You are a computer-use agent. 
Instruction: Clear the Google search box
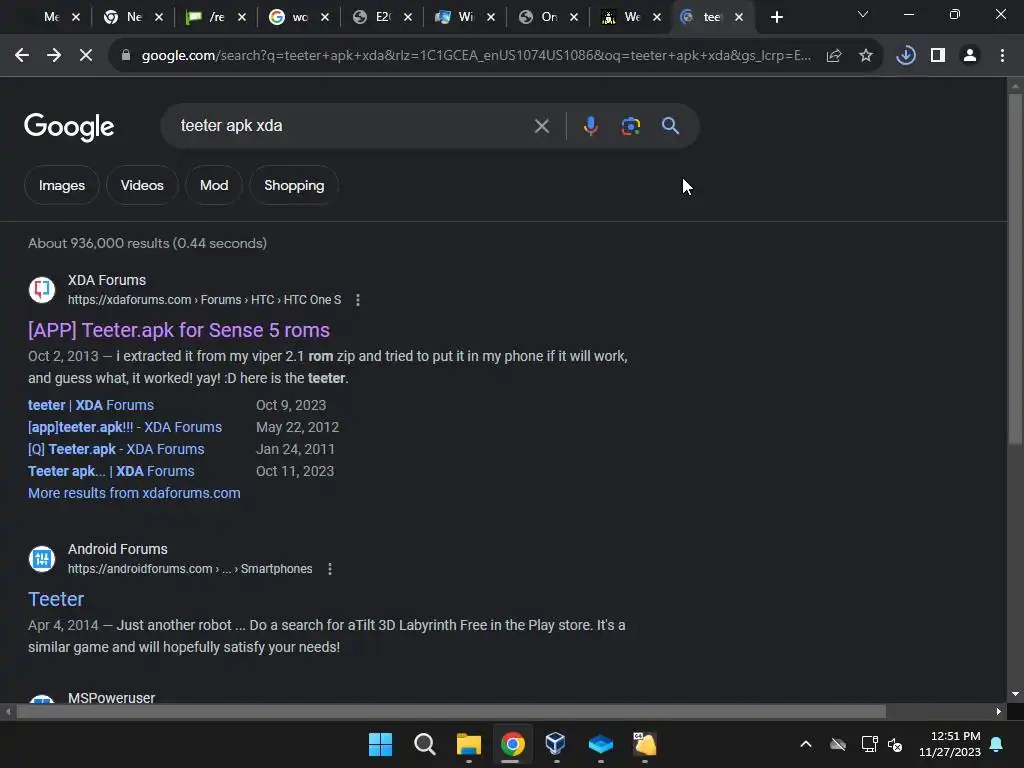point(541,125)
